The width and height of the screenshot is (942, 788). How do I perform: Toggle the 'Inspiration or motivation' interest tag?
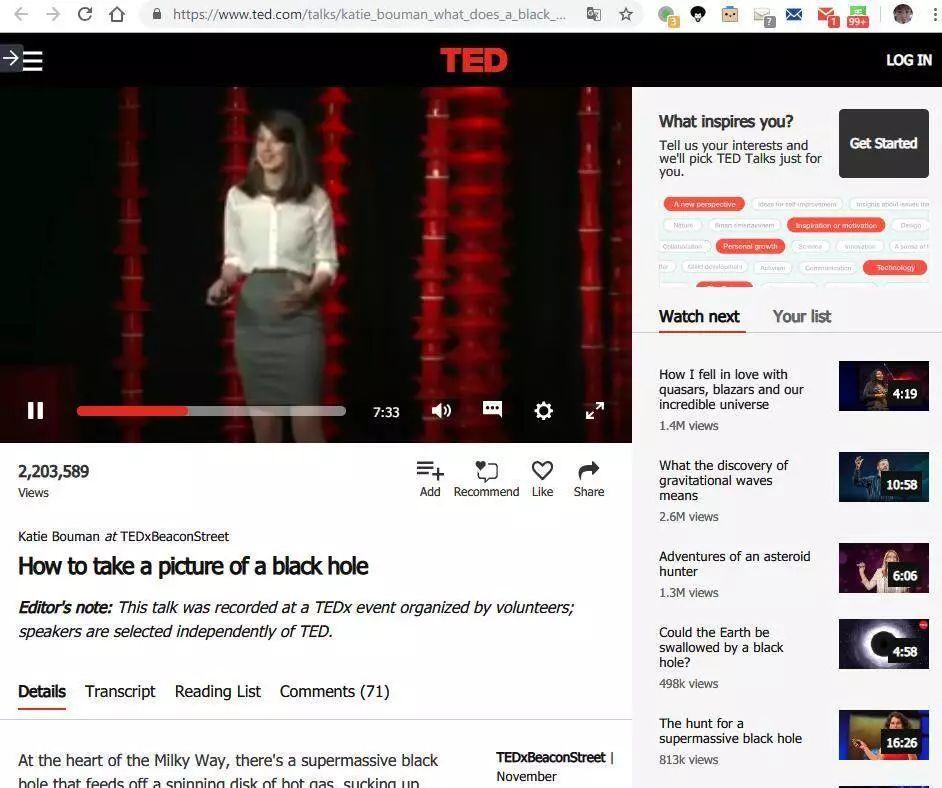[x=836, y=225]
